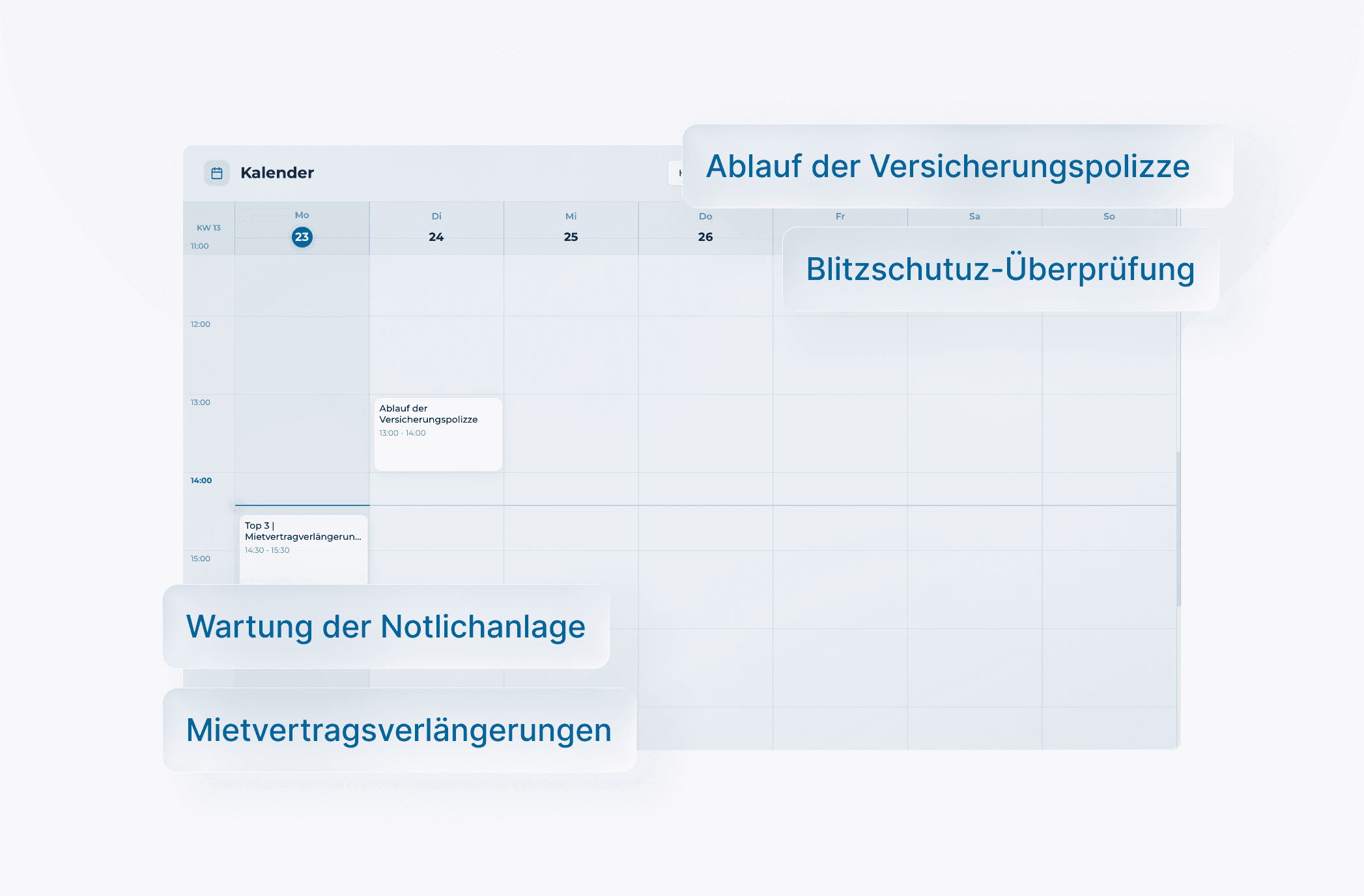1364x896 pixels.
Task: Click the Kalender calendar icon
Action: coord(217,173)
